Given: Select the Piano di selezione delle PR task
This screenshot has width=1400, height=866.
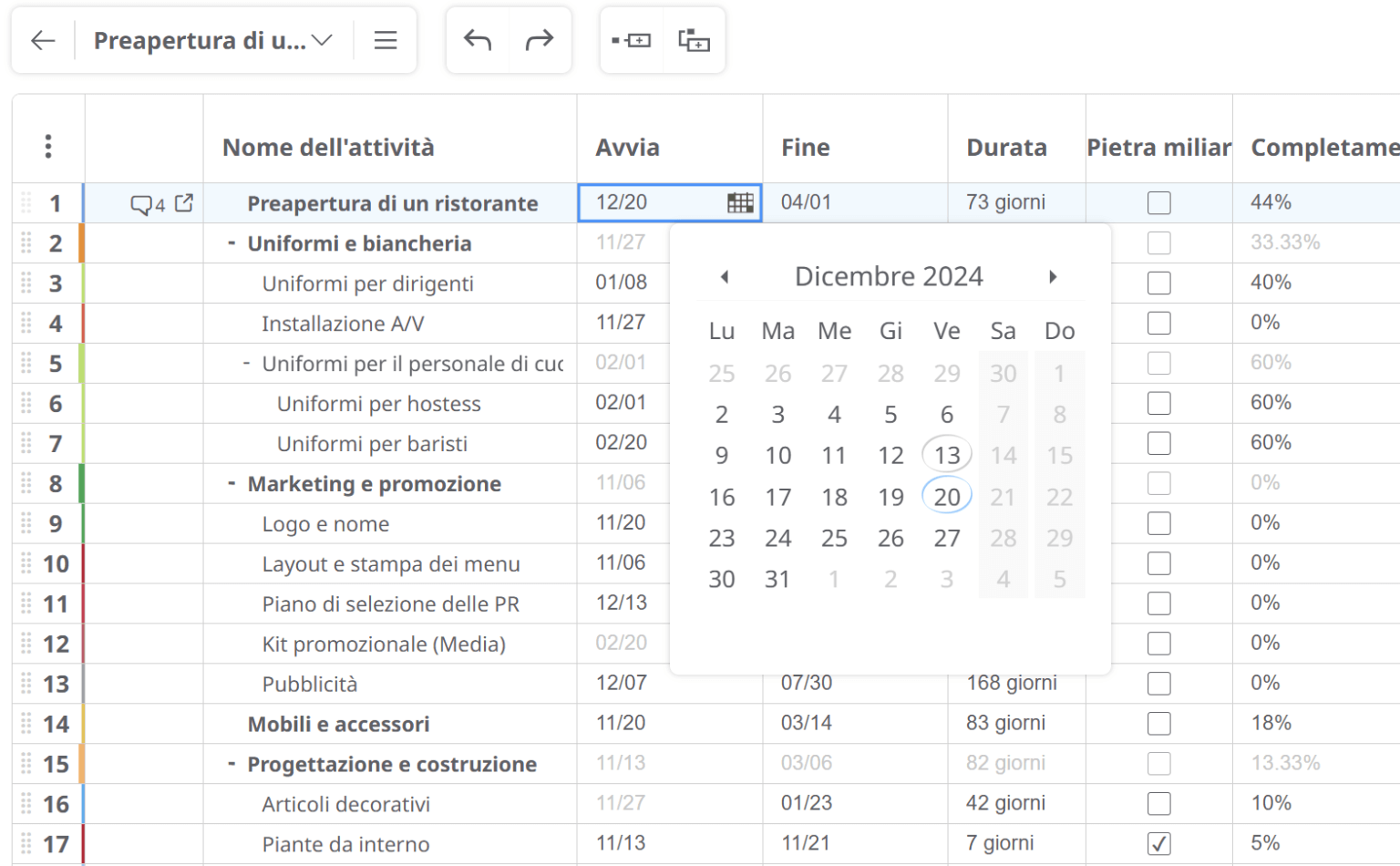Looking at the screenshot, I should pyautogui.click(x=391, y=603).
